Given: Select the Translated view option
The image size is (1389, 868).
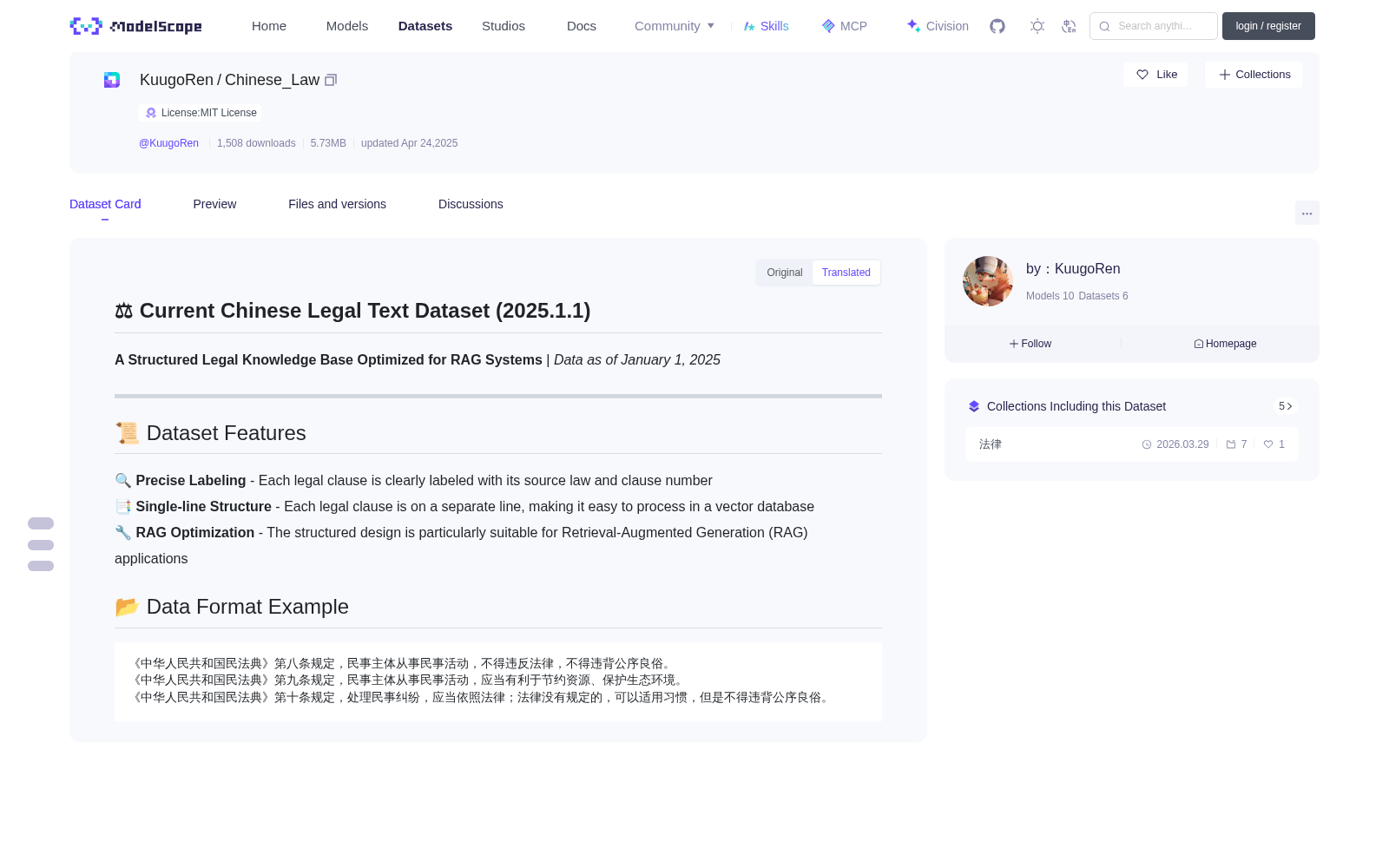Looking at the screenshot, I should click(846, 273).
